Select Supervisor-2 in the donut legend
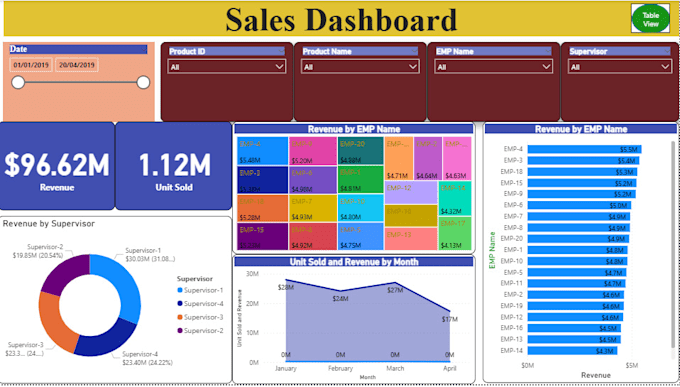This screenshot has width=680, height=387. (x=200, y=331)
